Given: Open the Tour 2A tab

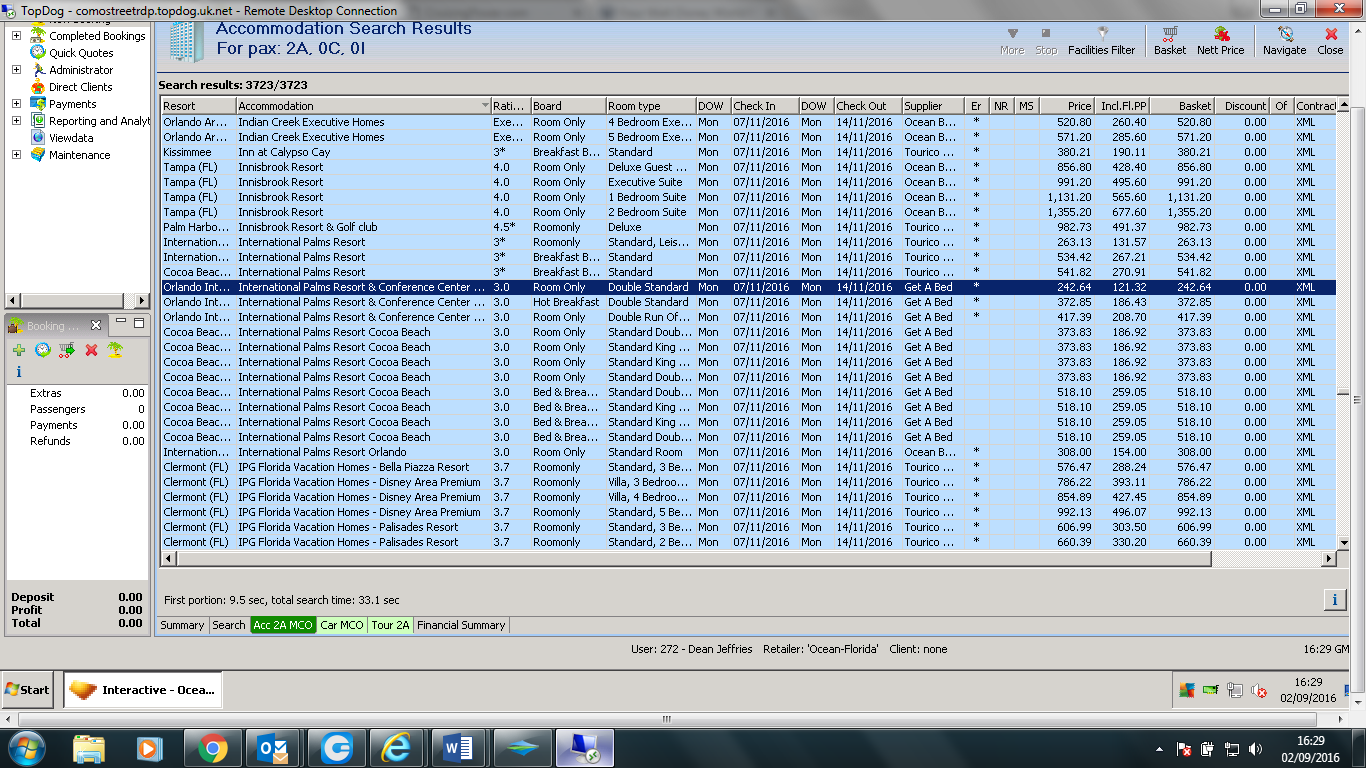Looking at the screenshot, I should pyautogui.click(x=390, y=625).
